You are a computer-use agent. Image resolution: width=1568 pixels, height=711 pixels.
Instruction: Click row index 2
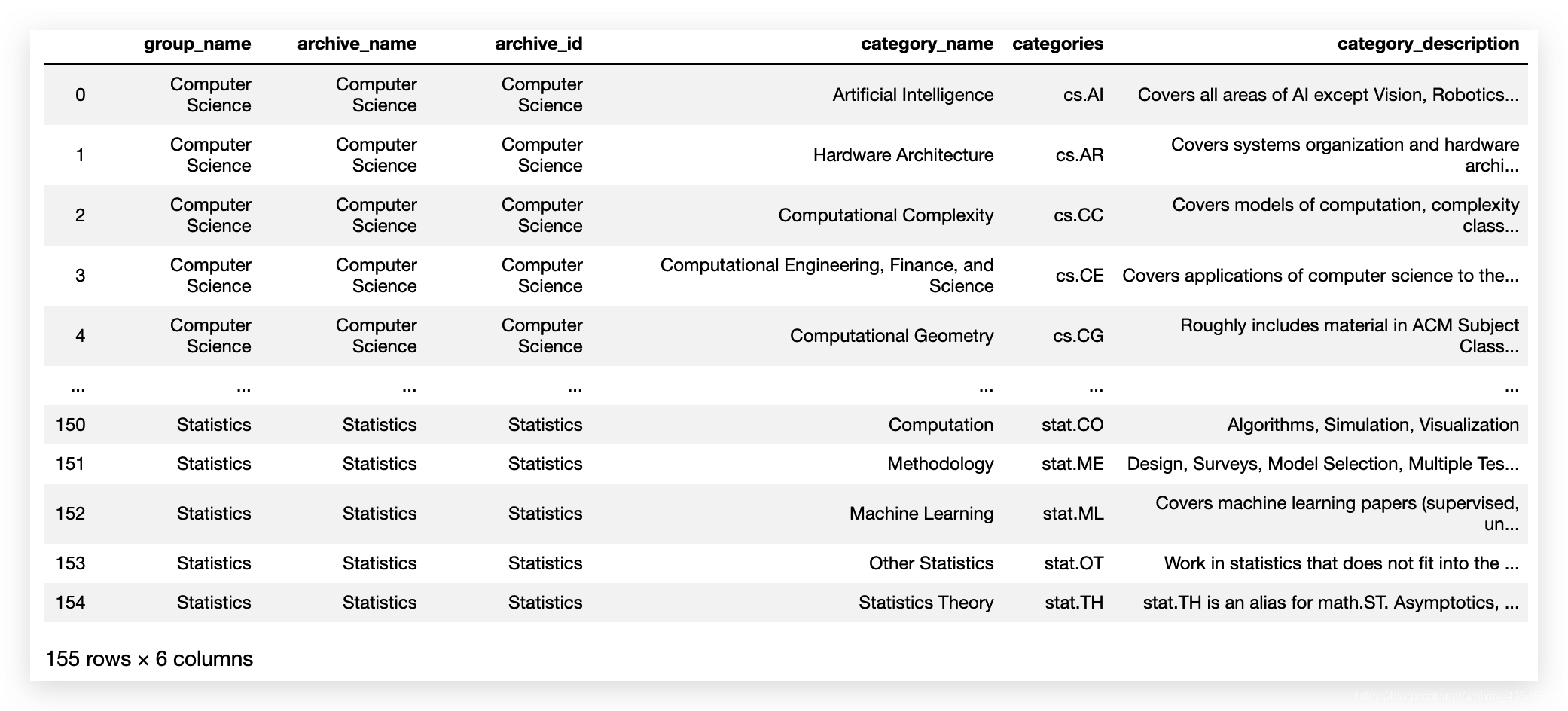tap(81, 215)
